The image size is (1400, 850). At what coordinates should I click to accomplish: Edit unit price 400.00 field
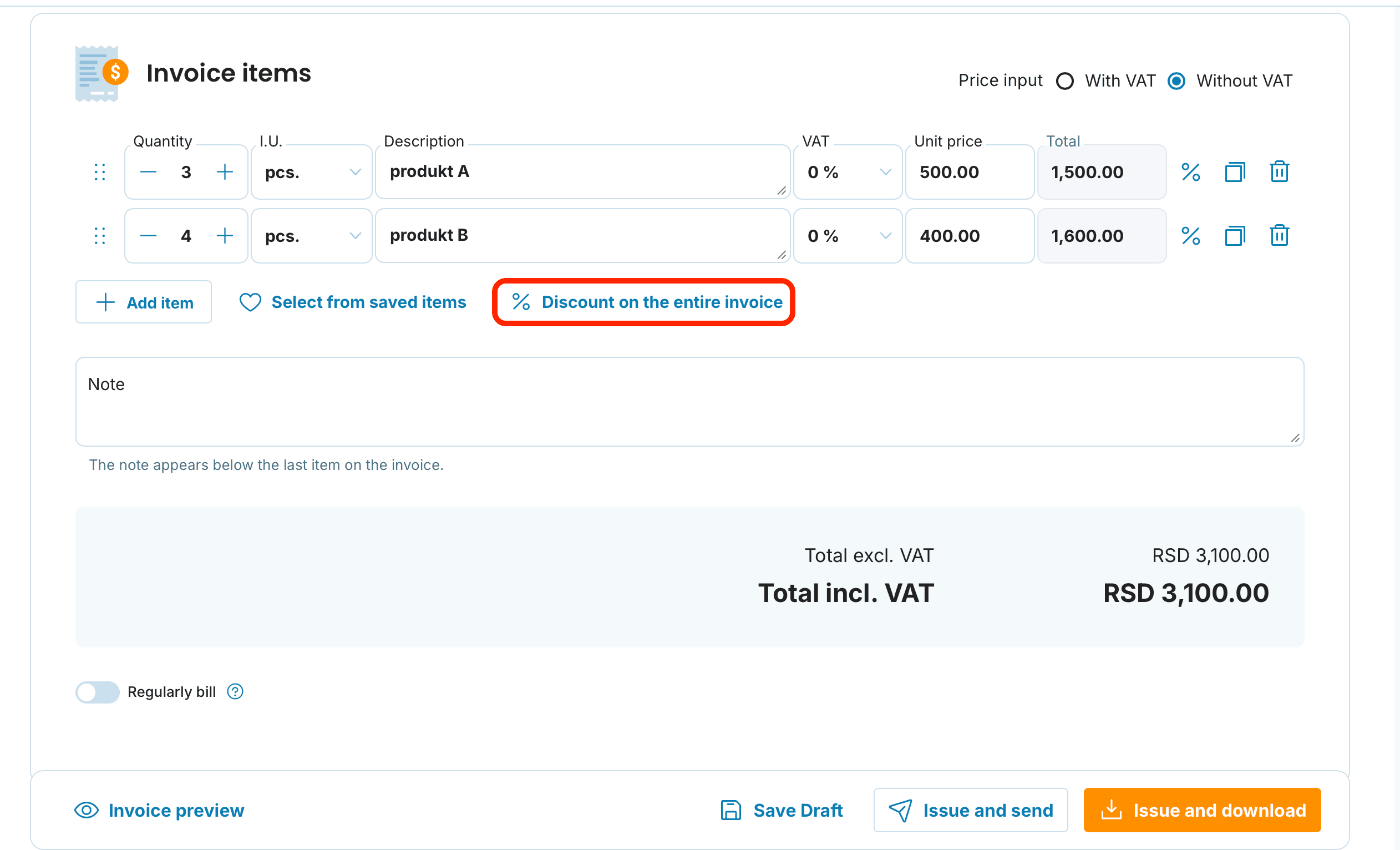tap(970, 236)
